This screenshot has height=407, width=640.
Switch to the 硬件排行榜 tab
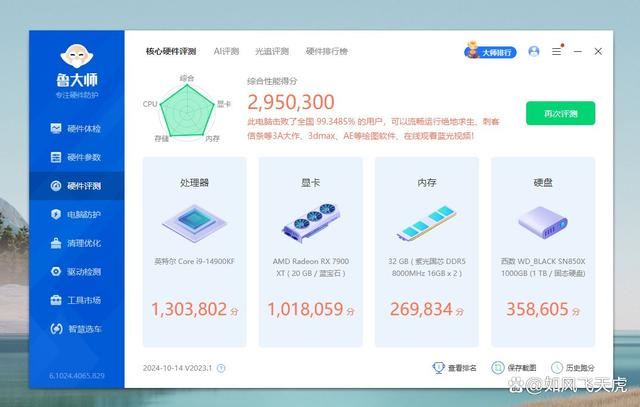(x=327, y=51)
